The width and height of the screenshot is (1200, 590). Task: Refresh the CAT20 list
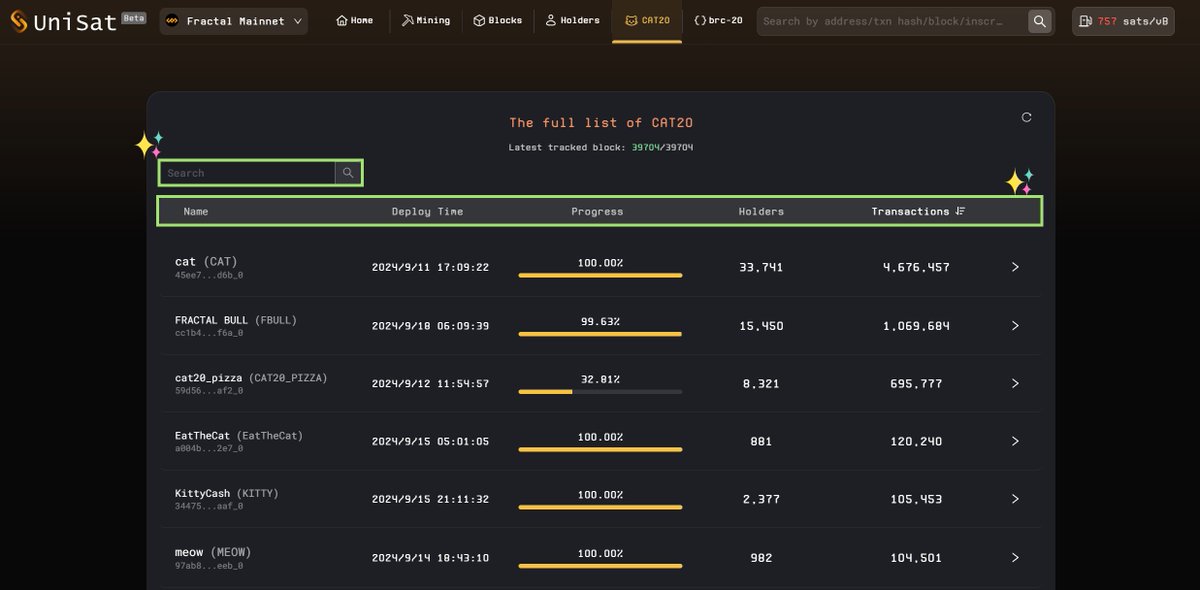[x=1026, y=117]
